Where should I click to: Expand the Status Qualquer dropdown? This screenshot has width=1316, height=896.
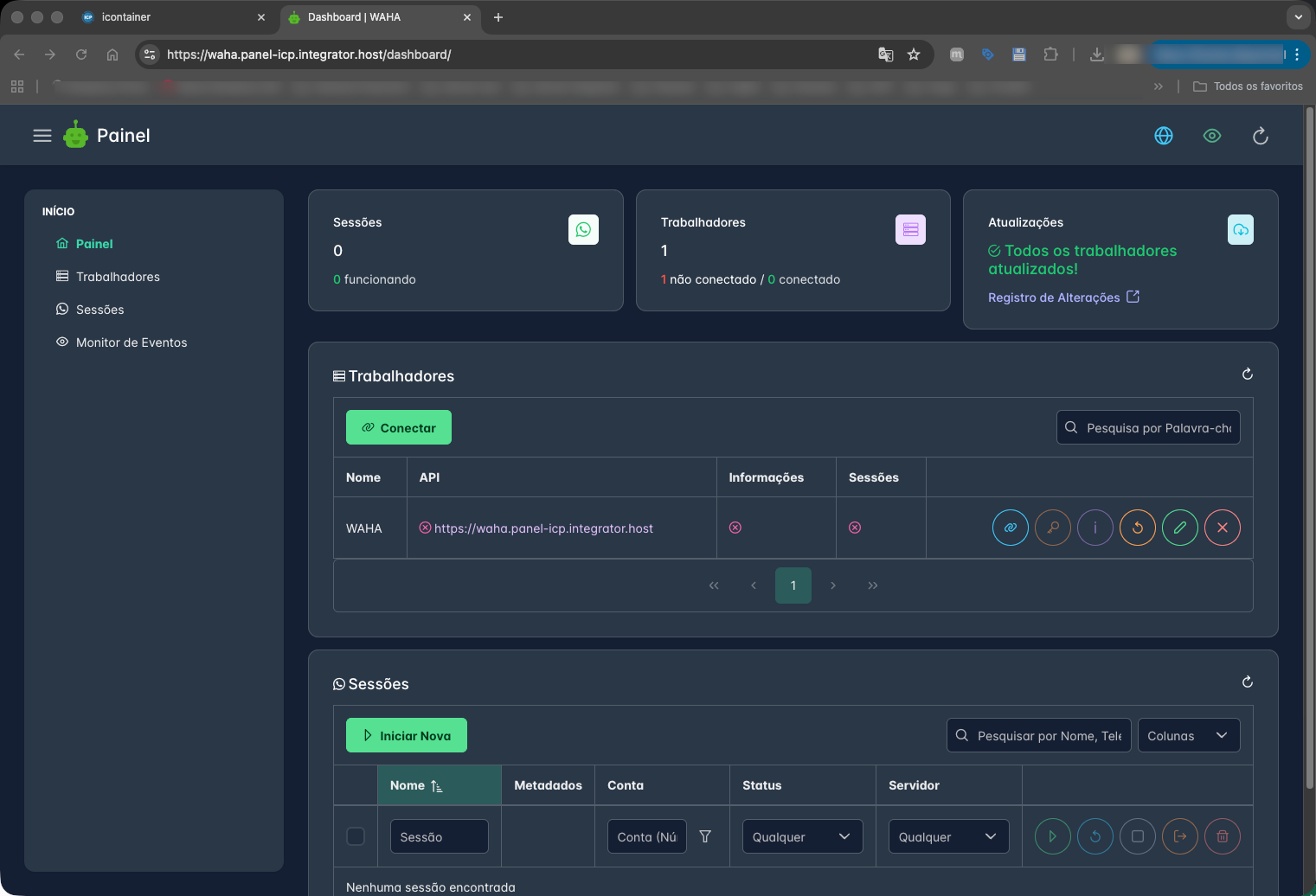click(801, 836)
